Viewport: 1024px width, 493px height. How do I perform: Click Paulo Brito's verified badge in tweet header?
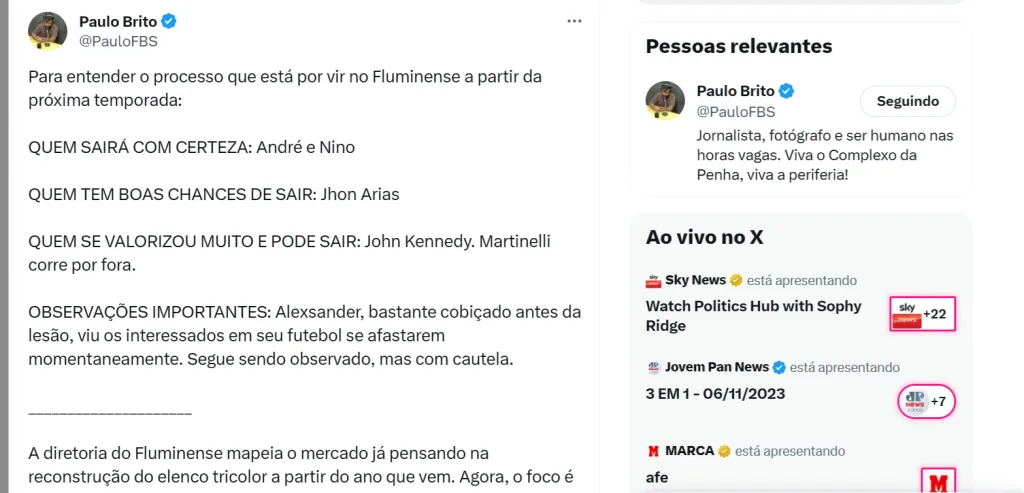coord(170,21)
